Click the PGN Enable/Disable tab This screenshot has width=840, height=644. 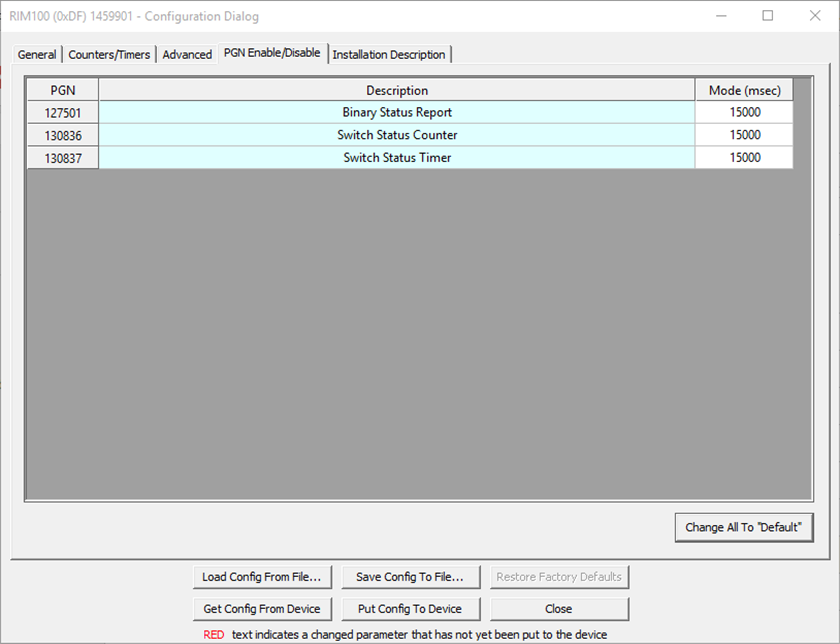272,53
